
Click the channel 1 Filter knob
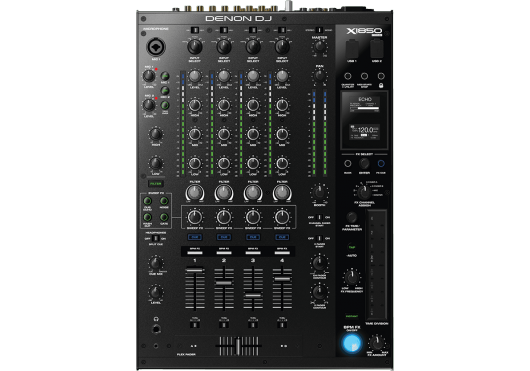pos(195,193)
